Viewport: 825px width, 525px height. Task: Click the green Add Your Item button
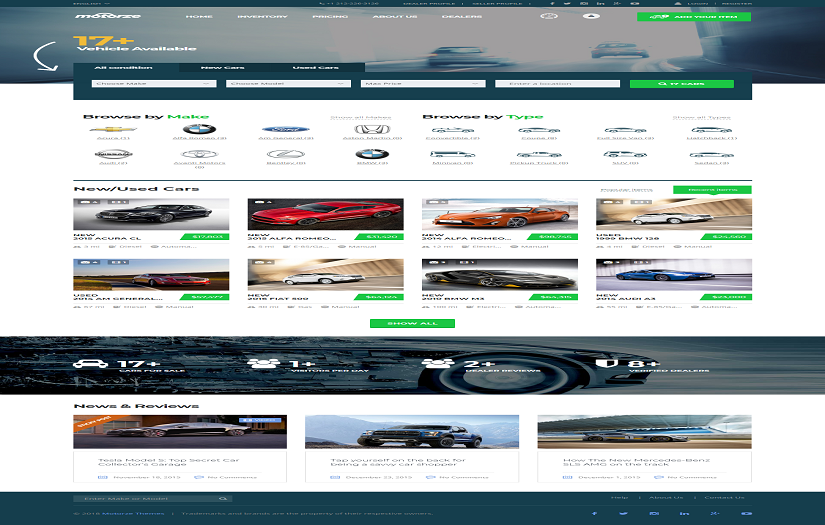(694, 16)
